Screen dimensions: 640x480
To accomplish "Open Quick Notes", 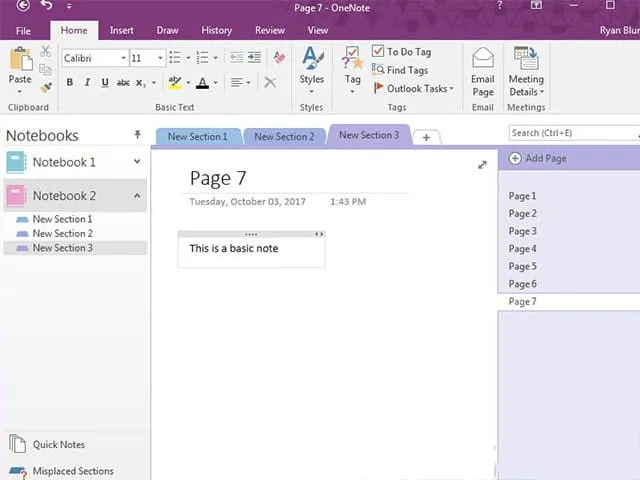I will coord(47,444).
